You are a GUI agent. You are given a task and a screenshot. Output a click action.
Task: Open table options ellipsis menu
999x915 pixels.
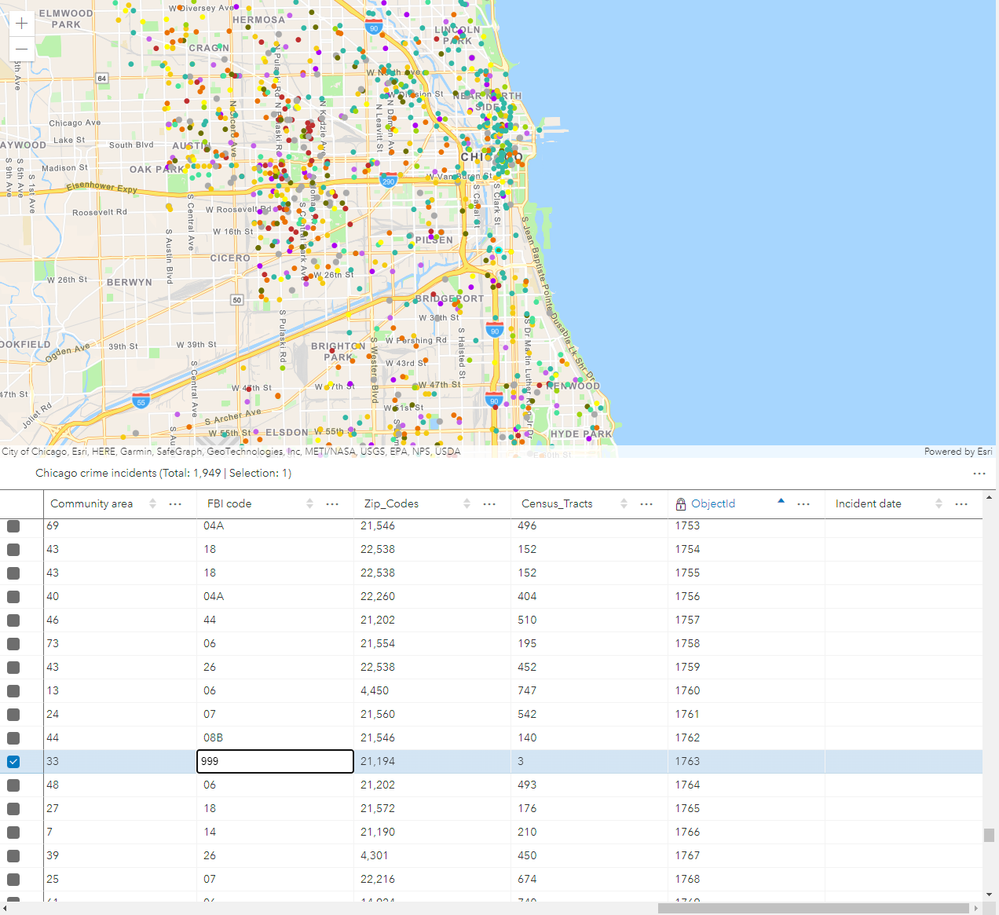(978, 473)
